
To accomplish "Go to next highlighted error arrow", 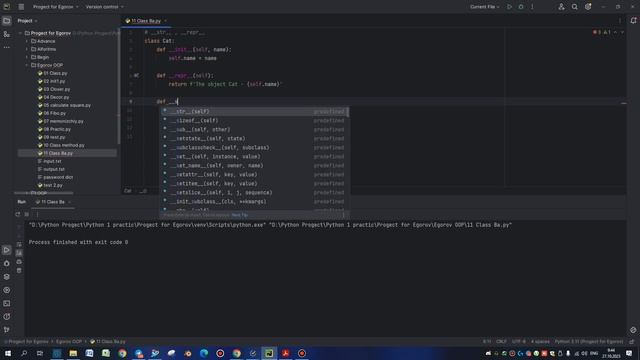I will pos(622,32).
